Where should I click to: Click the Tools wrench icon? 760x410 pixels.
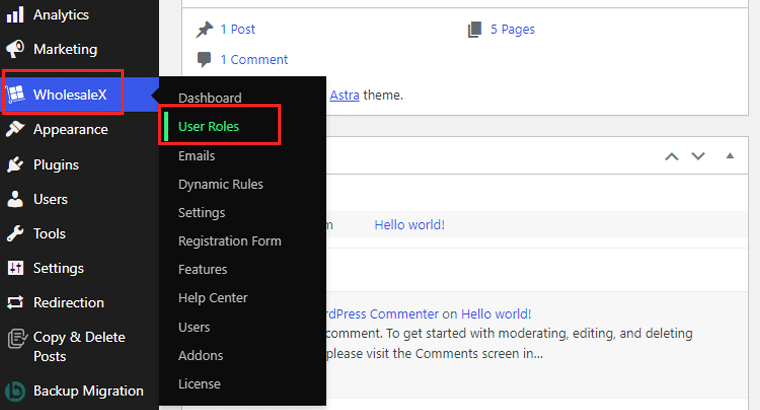point(15,233)
